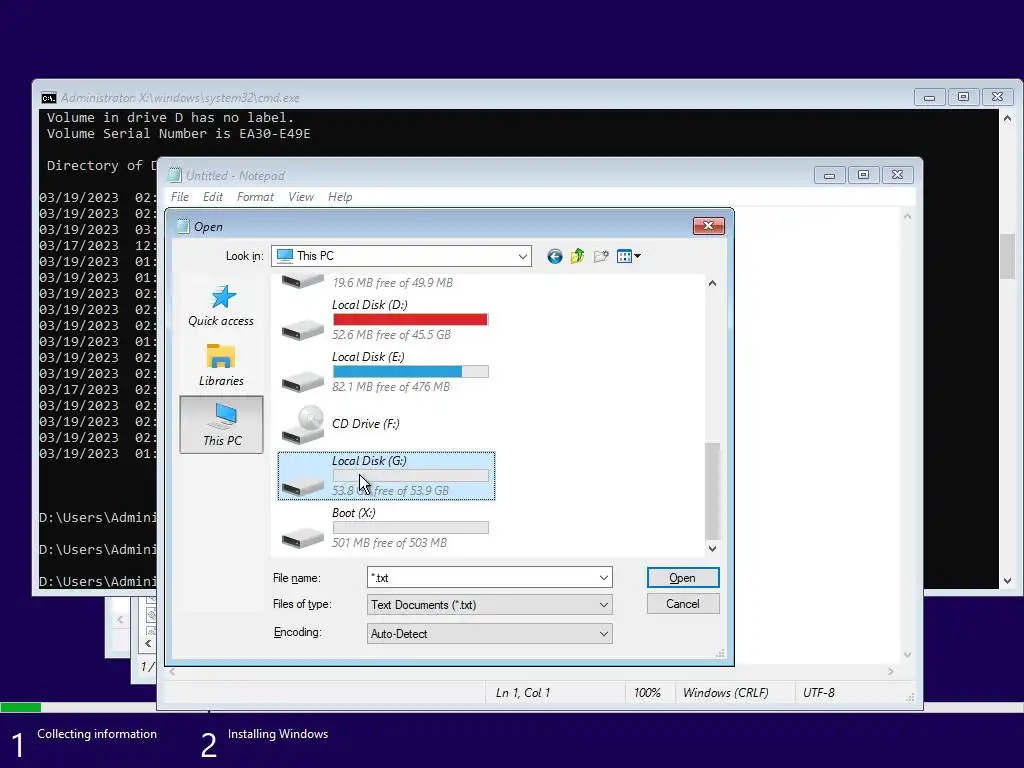Click the UTF-8 status bar entry
Screen dimensions: 1024x768
click(x=819, y=692)
